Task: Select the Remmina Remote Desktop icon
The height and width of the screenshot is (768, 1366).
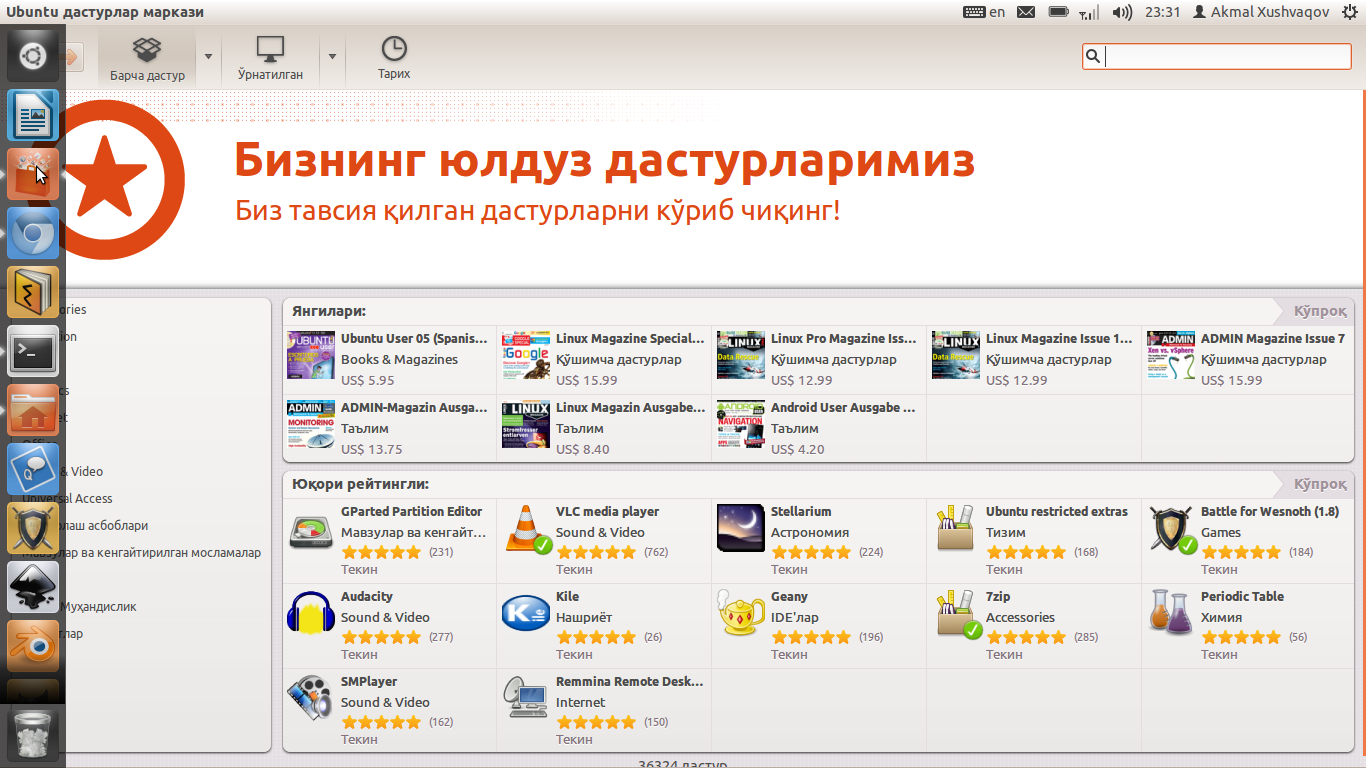Action: 526,698
